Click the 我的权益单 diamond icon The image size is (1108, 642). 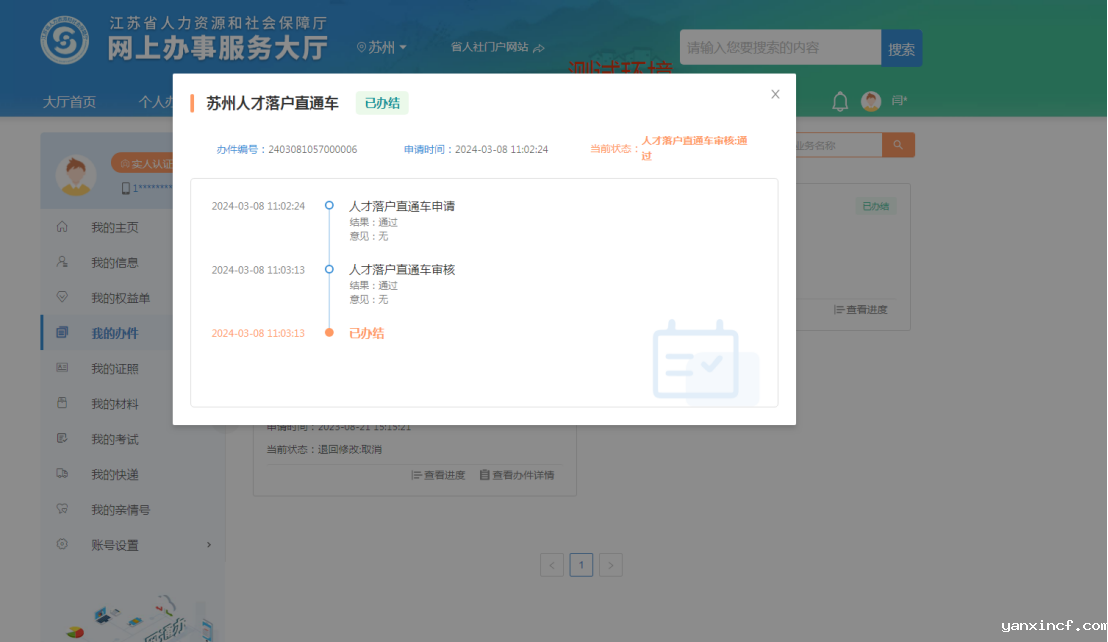63,298
